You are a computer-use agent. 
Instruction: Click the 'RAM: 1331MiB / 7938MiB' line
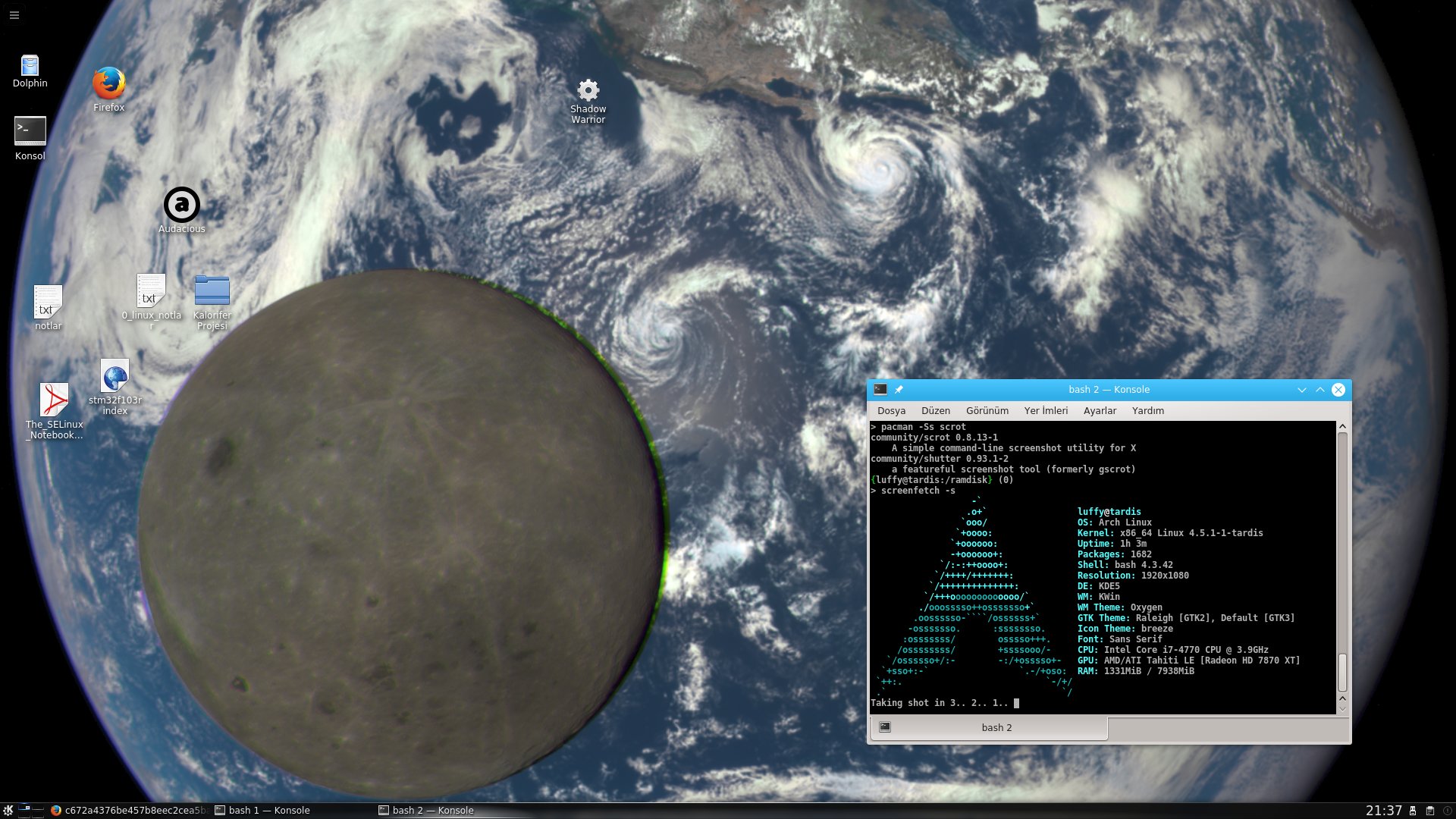(x=1135, y=671)
